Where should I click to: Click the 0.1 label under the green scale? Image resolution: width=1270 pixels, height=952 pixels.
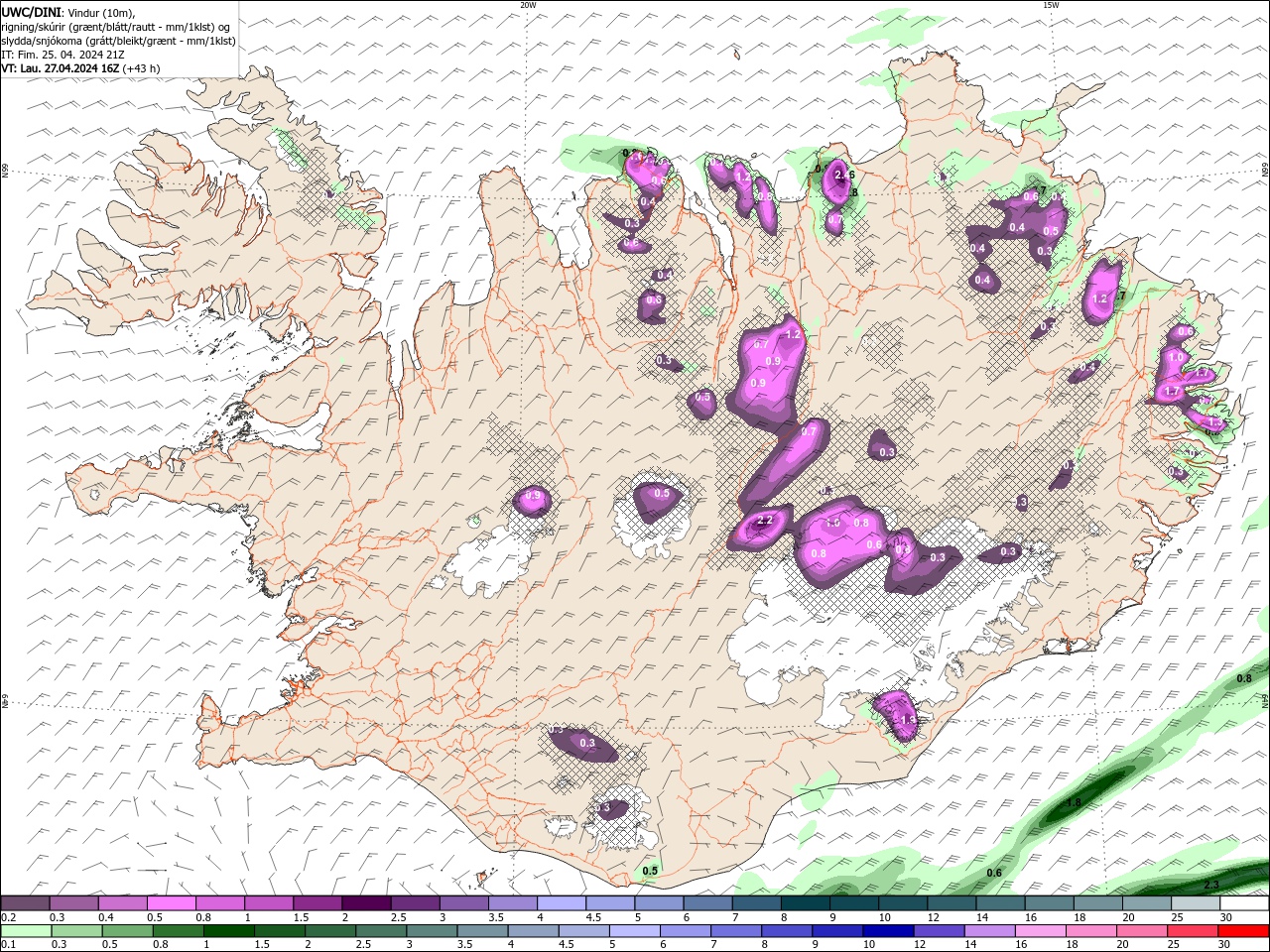click(9, 945)
